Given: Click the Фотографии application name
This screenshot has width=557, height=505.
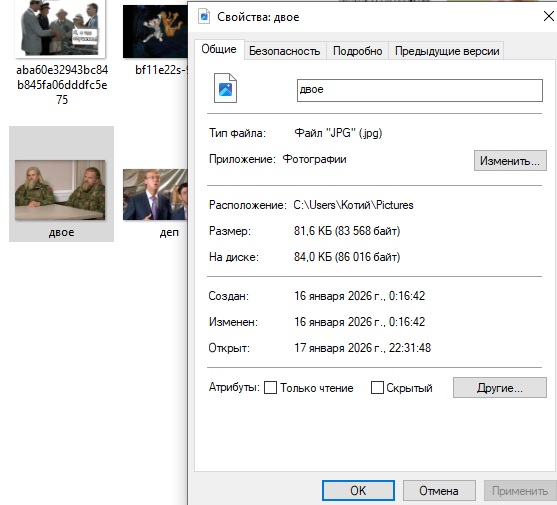Looking at the screenshot, I should tap(314, 159).
